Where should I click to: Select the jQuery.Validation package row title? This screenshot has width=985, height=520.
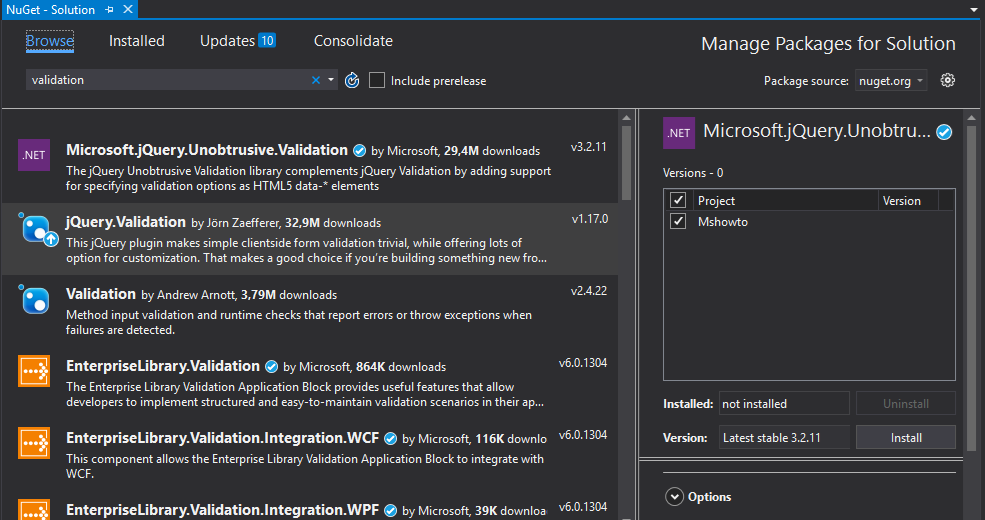(x=126, y=222)
